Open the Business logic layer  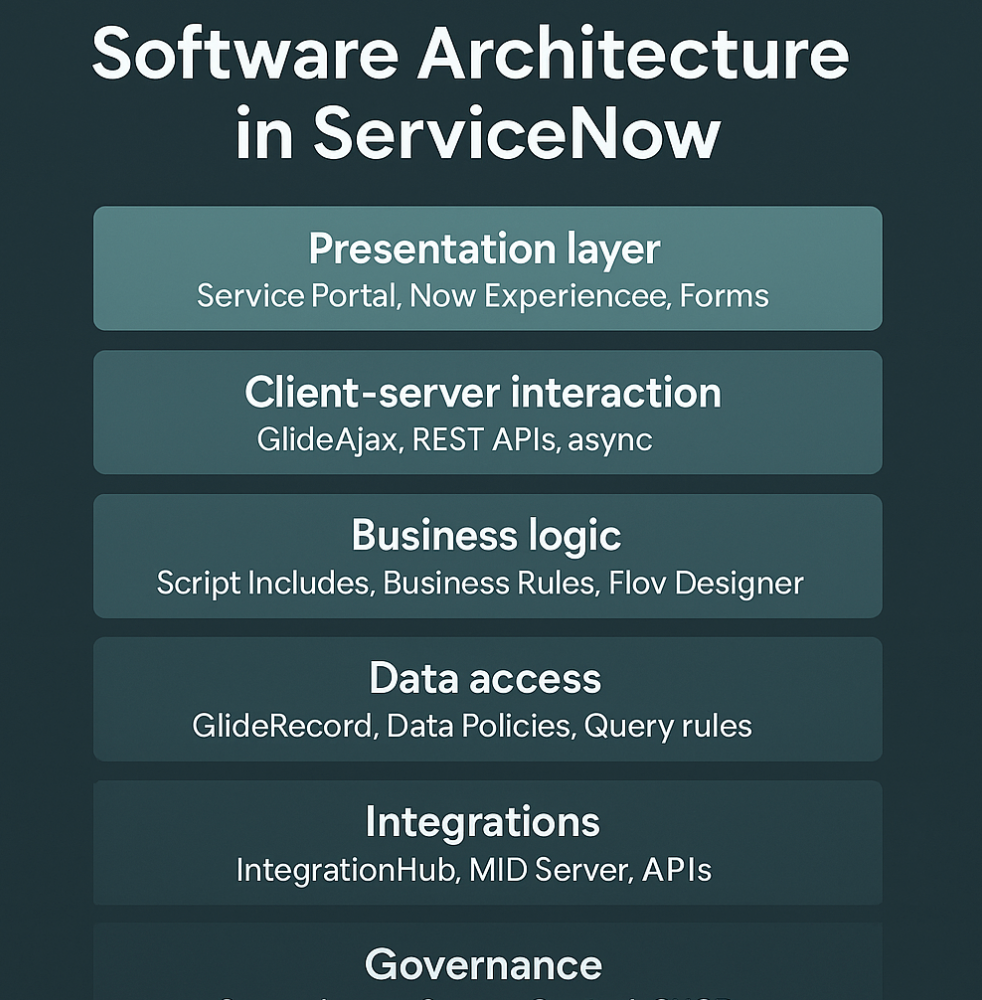coord(486,535)
